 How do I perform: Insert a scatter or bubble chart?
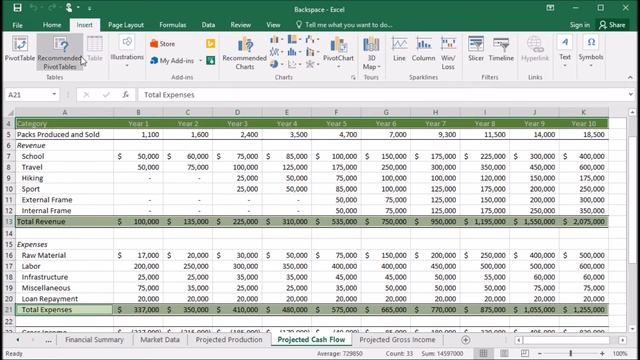(x=294, y=64)
